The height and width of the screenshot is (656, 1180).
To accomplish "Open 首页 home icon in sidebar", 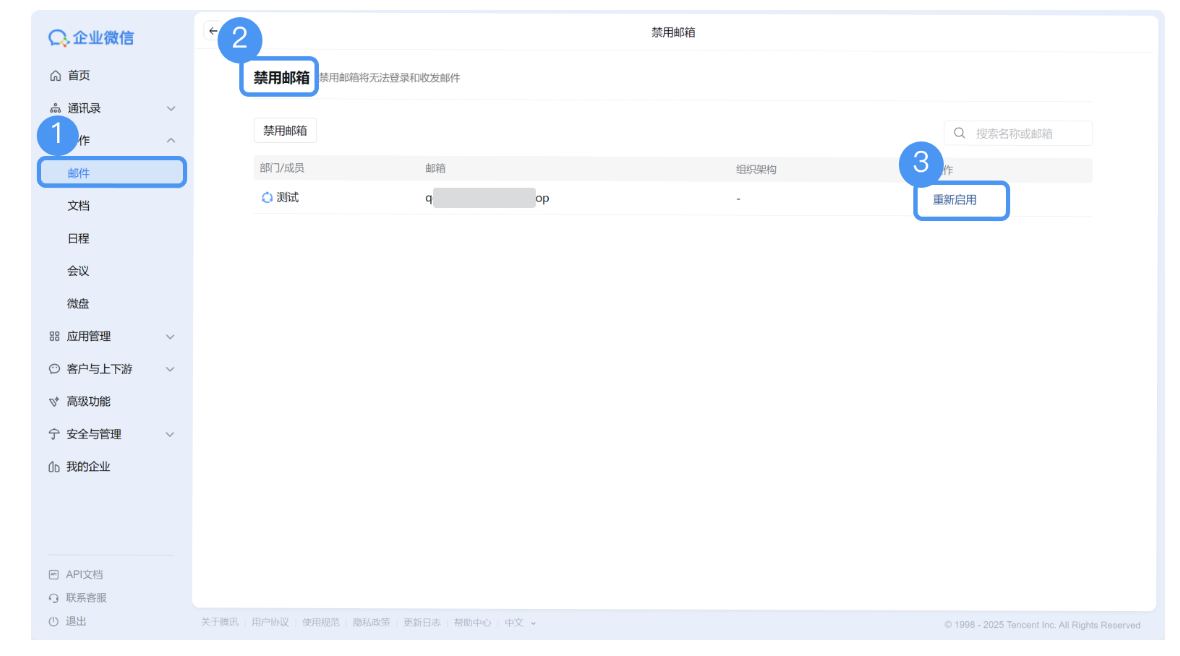I will coord(55,75).
